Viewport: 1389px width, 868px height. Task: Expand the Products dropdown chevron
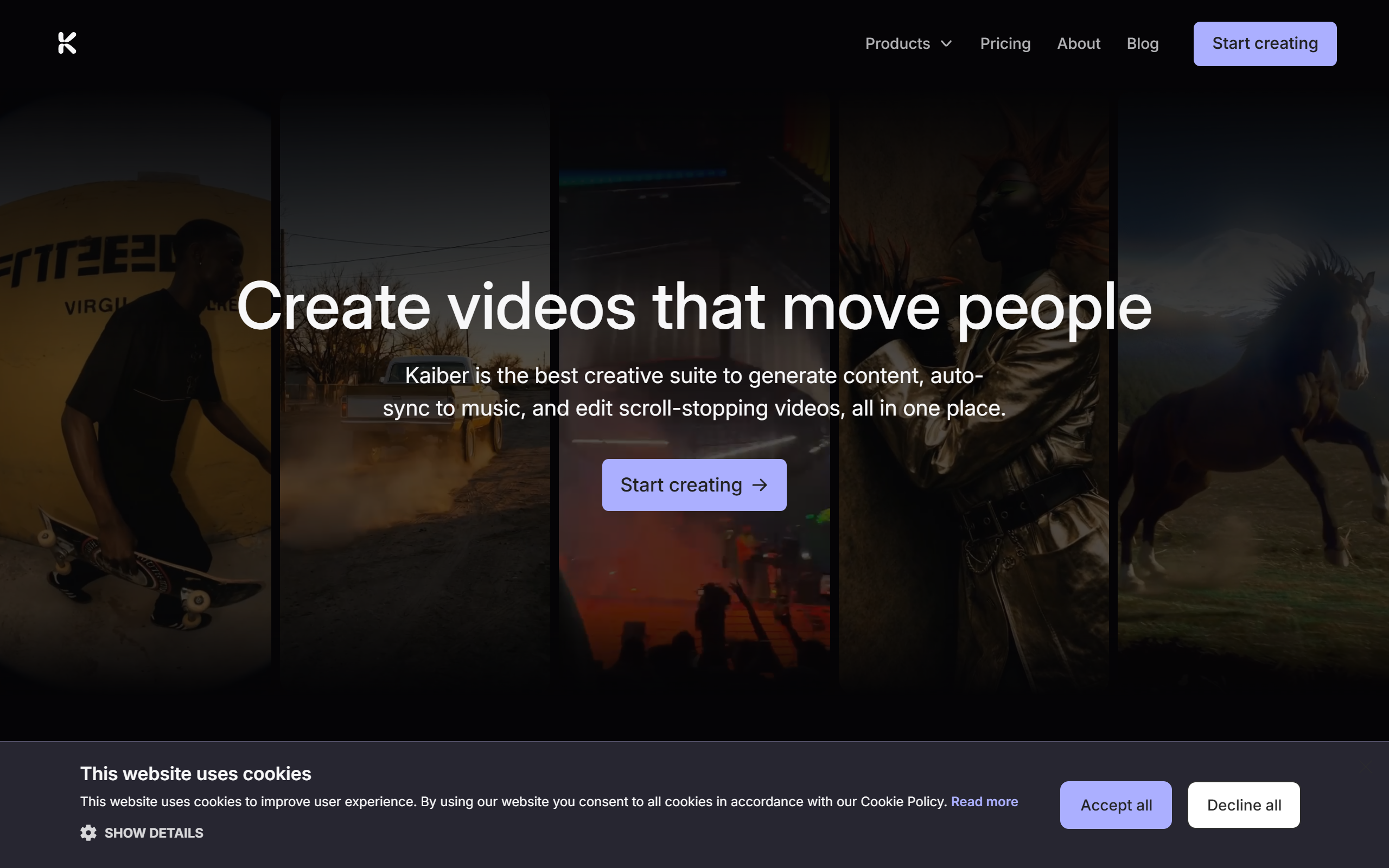click(946, 43)
